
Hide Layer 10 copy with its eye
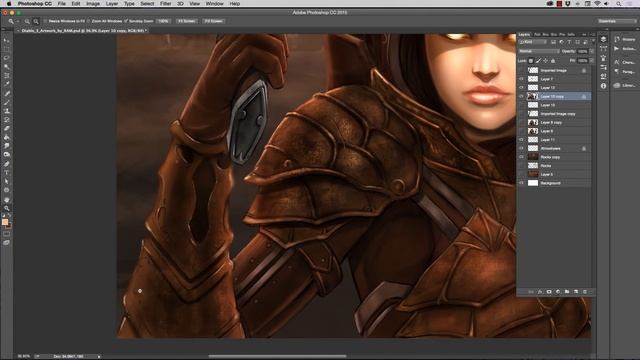[521, 96]
